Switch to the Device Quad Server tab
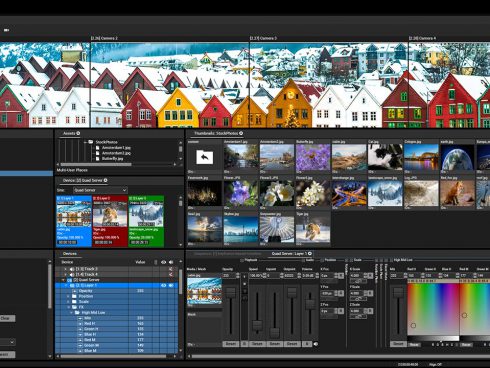490x368 pixels. [83, 180]
